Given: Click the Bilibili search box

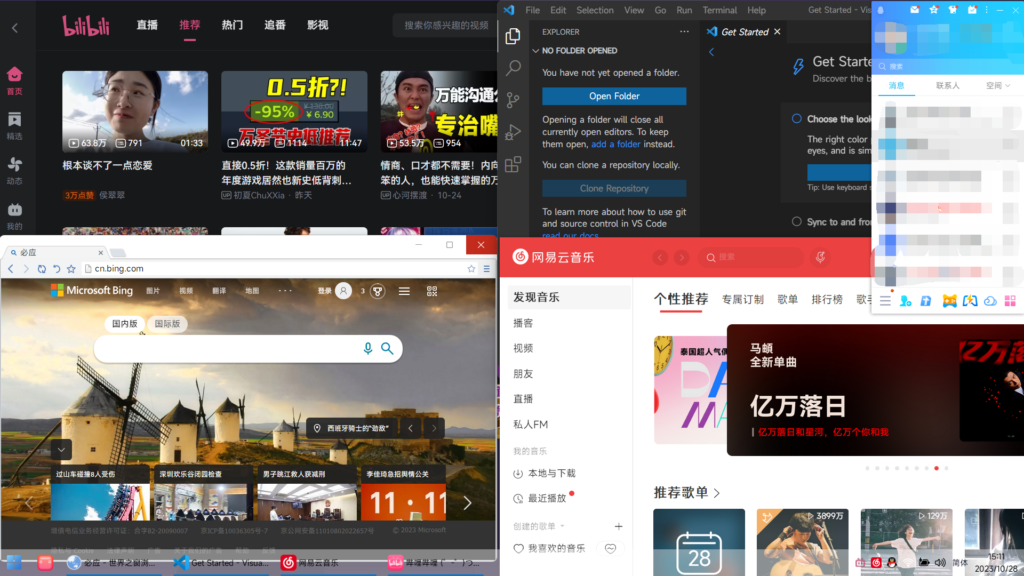Looking at the screenshot, I should point(447,25).
